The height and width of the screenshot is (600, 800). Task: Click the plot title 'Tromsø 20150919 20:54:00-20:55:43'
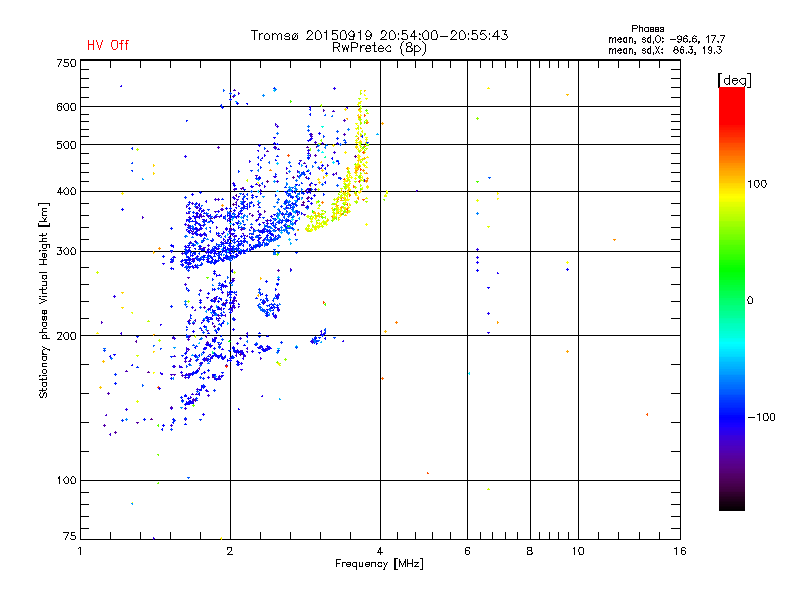379,35
